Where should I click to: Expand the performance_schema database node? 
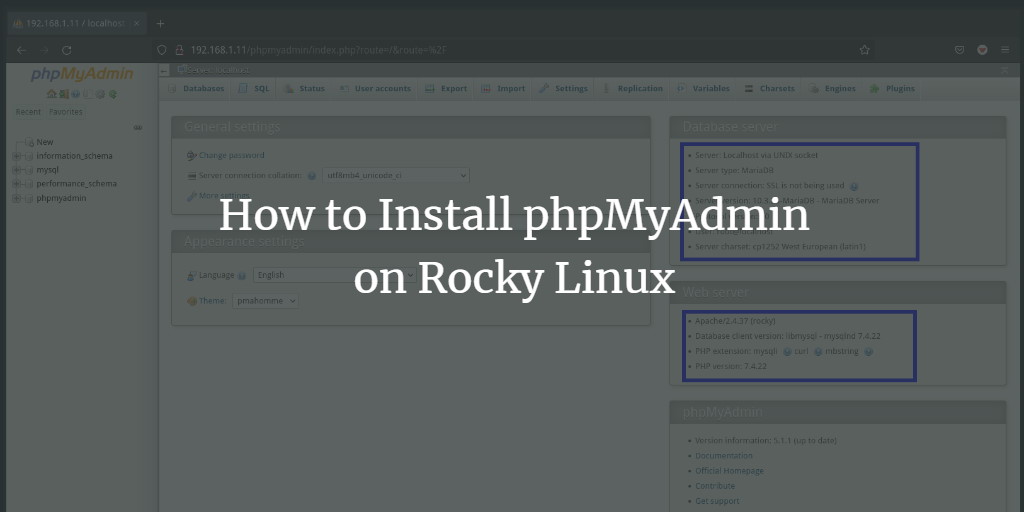(x=16, y=184)
